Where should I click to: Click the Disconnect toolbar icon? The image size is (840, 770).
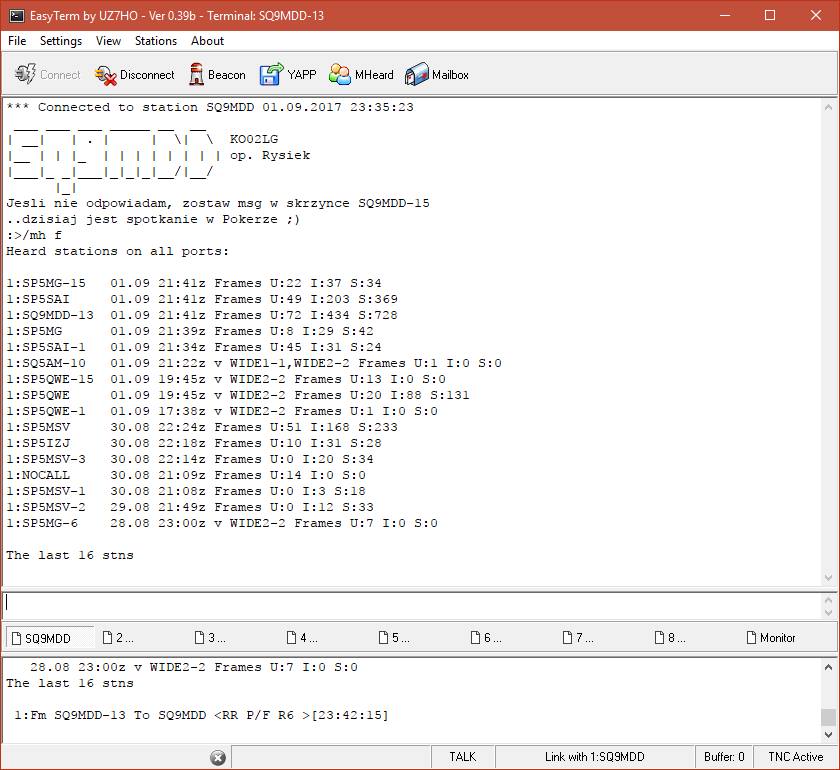(x=106, y=75)
